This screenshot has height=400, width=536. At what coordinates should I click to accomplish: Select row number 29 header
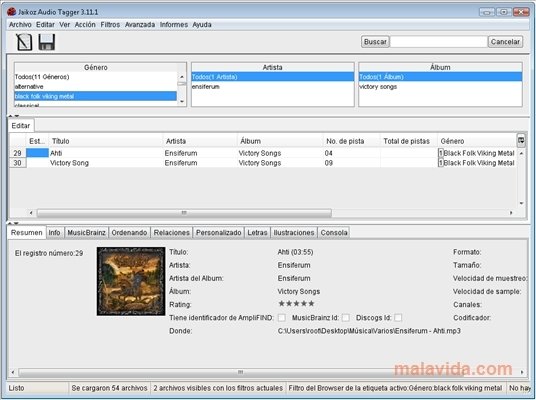pyautogui.click(x=17, y=153)
